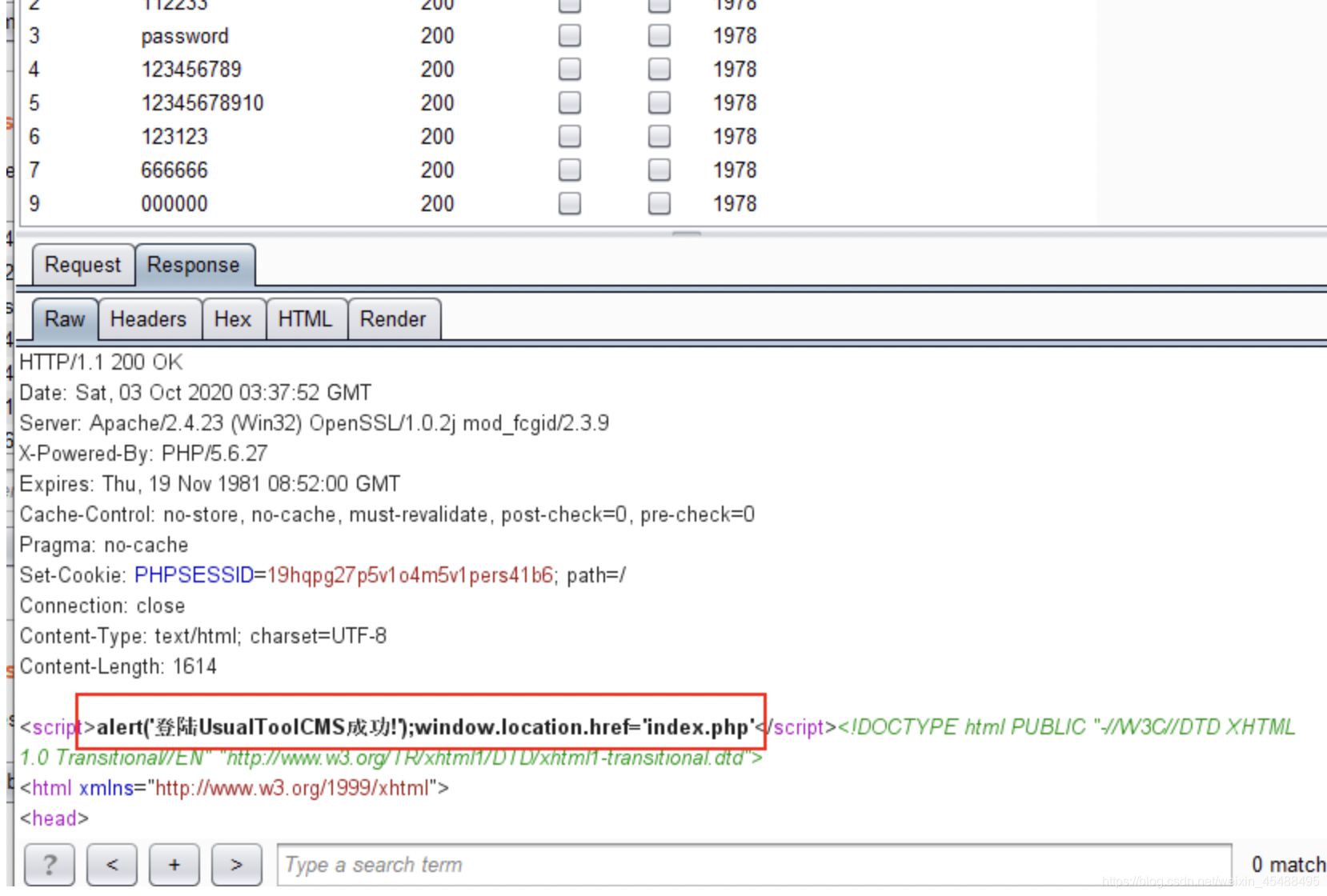Screen dimensions: 1327x896
Task: Click the Server Apache header line
Action: (x=314, y=423)
